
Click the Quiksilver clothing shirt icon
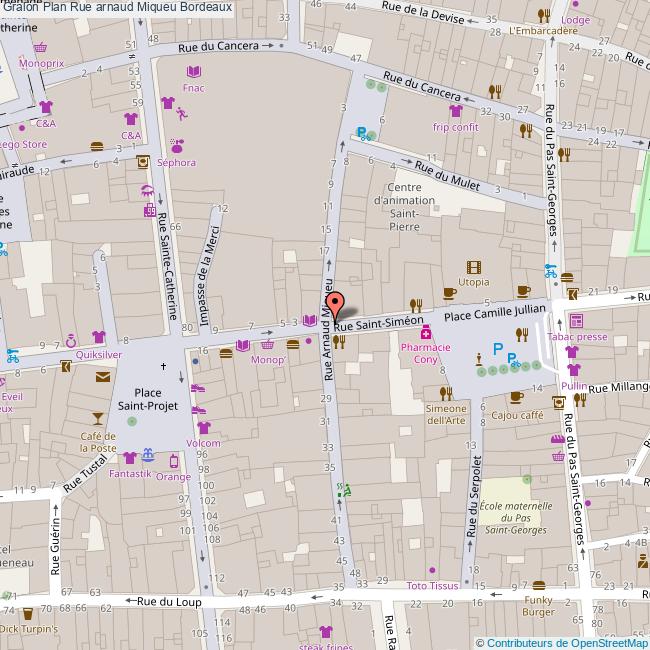click(98, 337)
